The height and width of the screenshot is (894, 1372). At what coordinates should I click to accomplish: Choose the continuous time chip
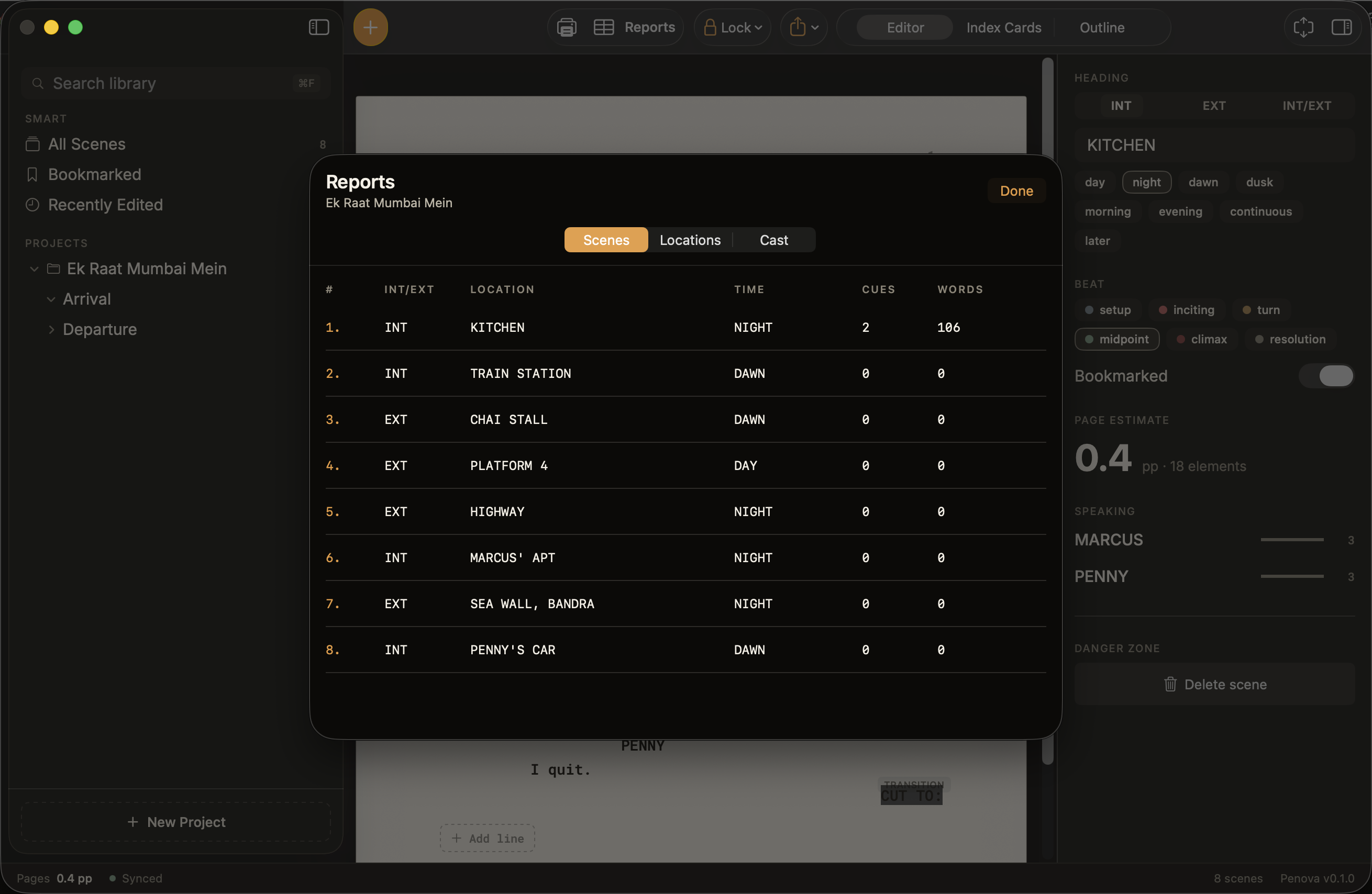click(x=1261, y=211)
